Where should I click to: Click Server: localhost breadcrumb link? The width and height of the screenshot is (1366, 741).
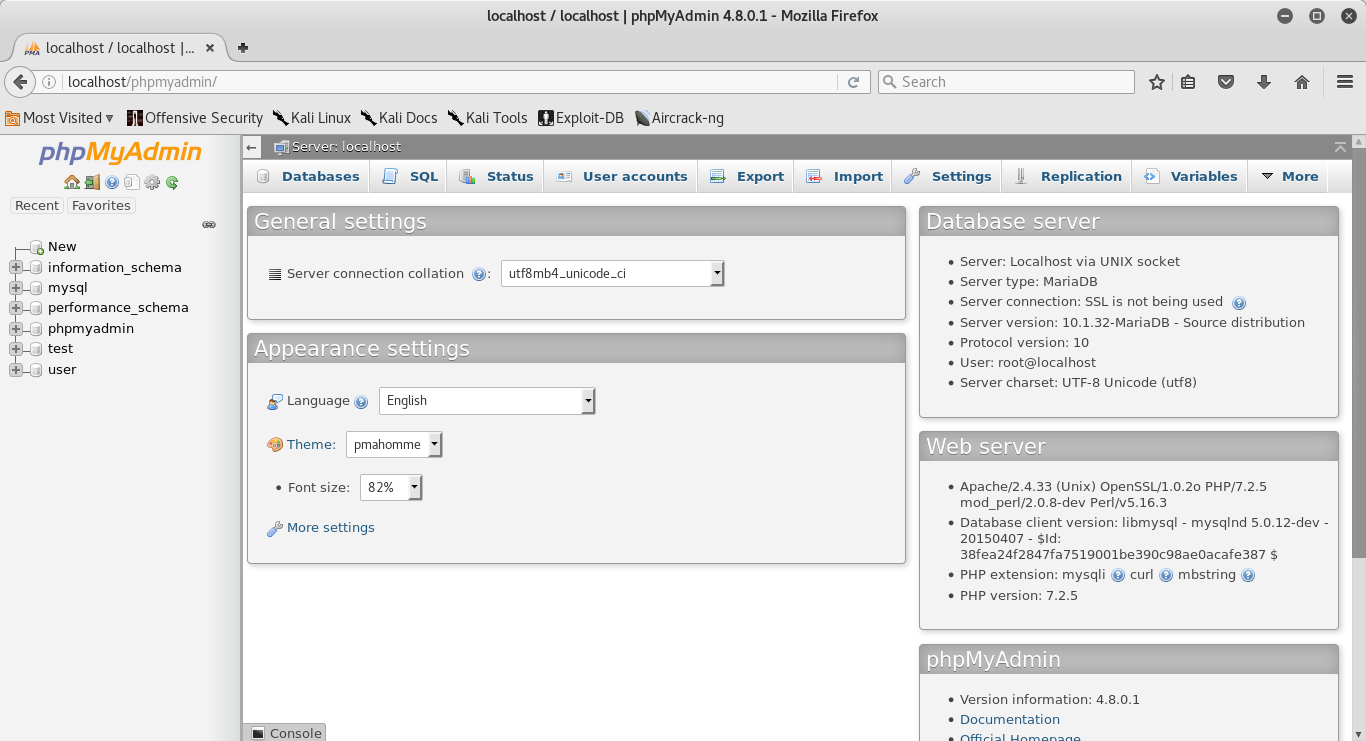[x=346, y=147]
